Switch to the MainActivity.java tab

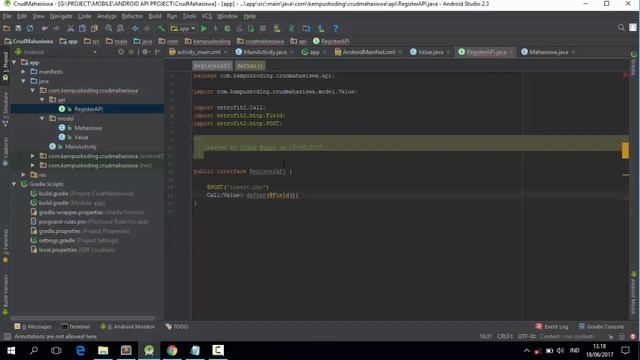coord(265,52)
